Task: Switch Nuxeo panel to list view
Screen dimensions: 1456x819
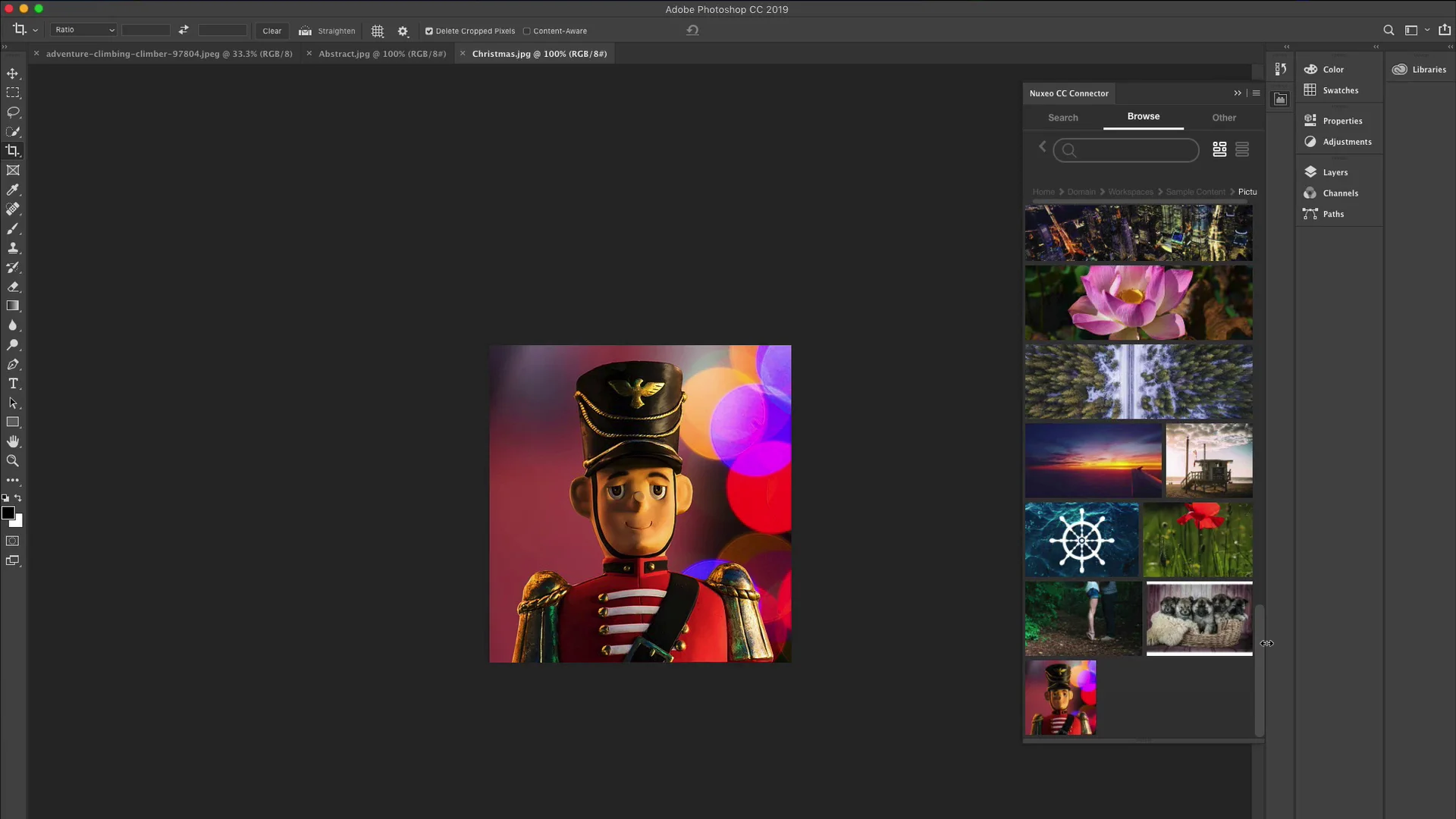Action: 1242,149
